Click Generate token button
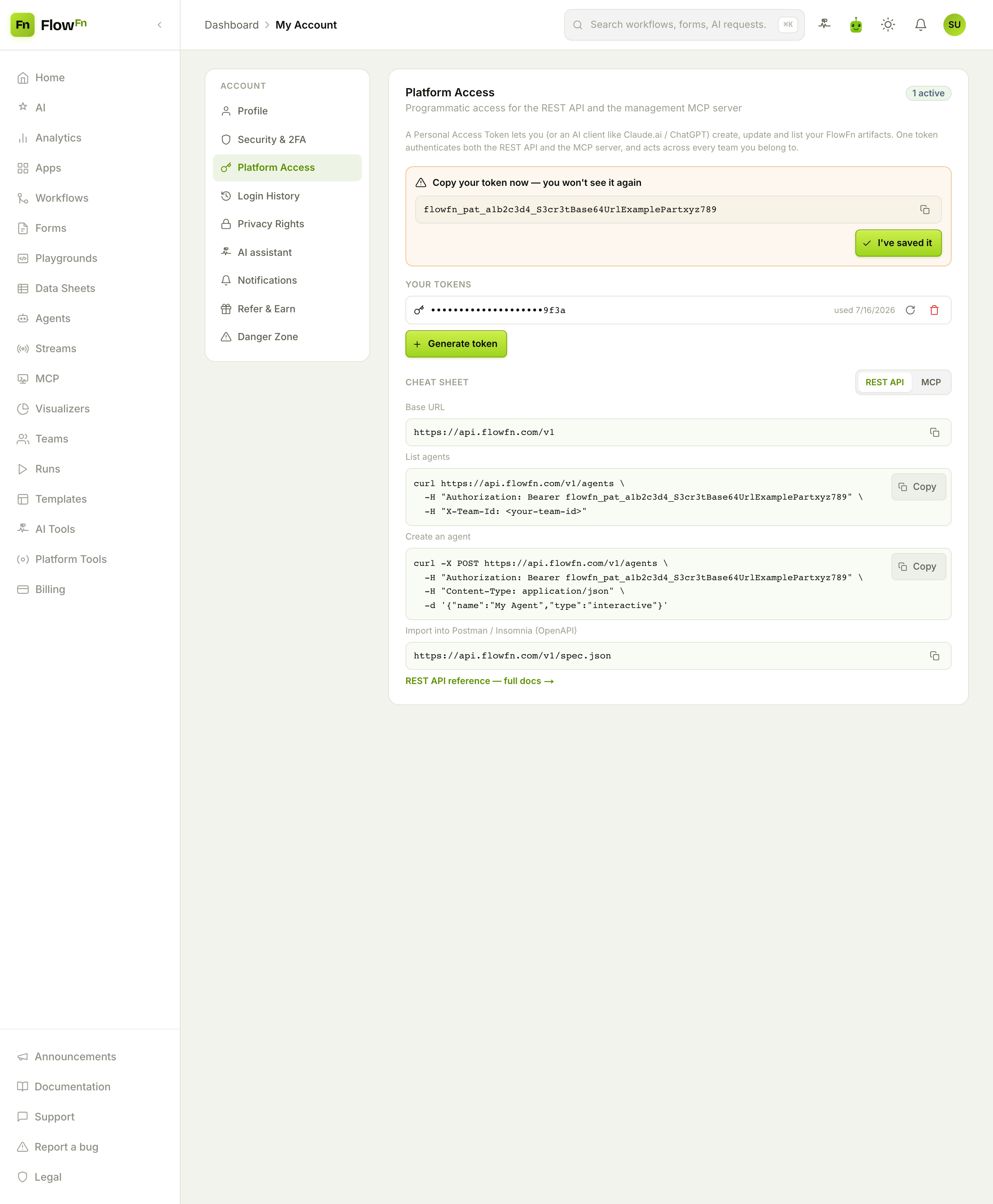This screenshot has height=1204, width=993. (x=456, y=344)
